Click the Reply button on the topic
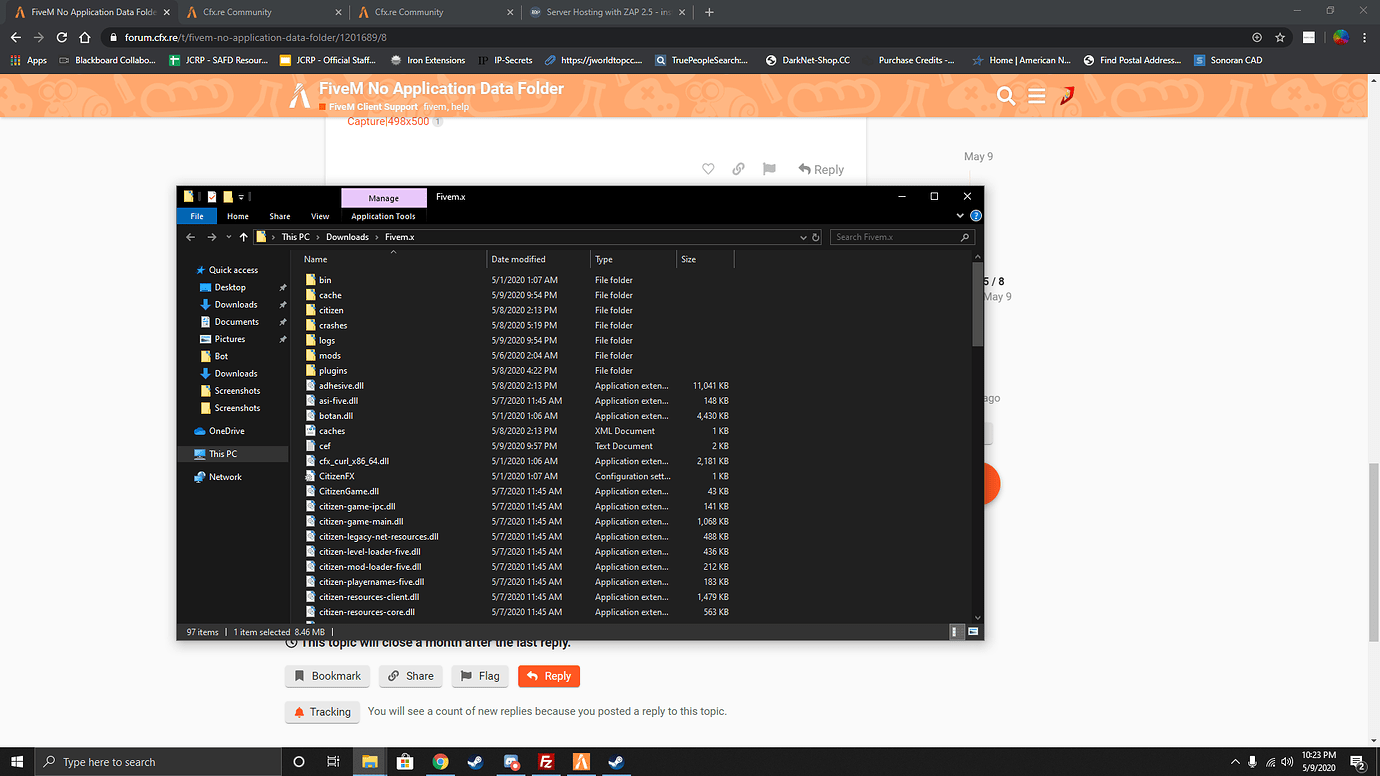Image resolution: width=1380 pixels, height=776 pixels. coord(548,676)
